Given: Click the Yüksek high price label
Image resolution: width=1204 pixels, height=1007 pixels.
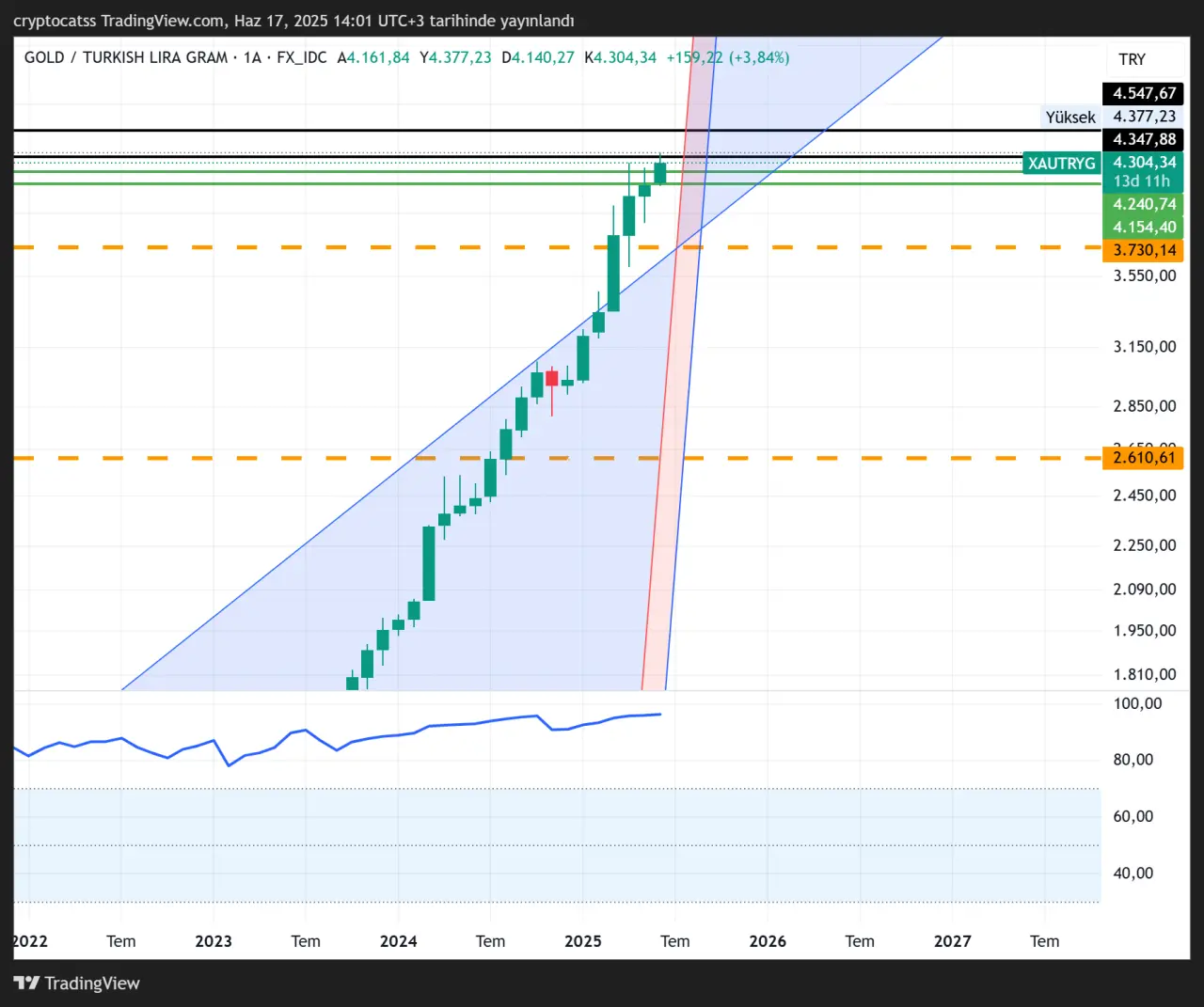Looking at the screenshot, I should point(1070,118).
